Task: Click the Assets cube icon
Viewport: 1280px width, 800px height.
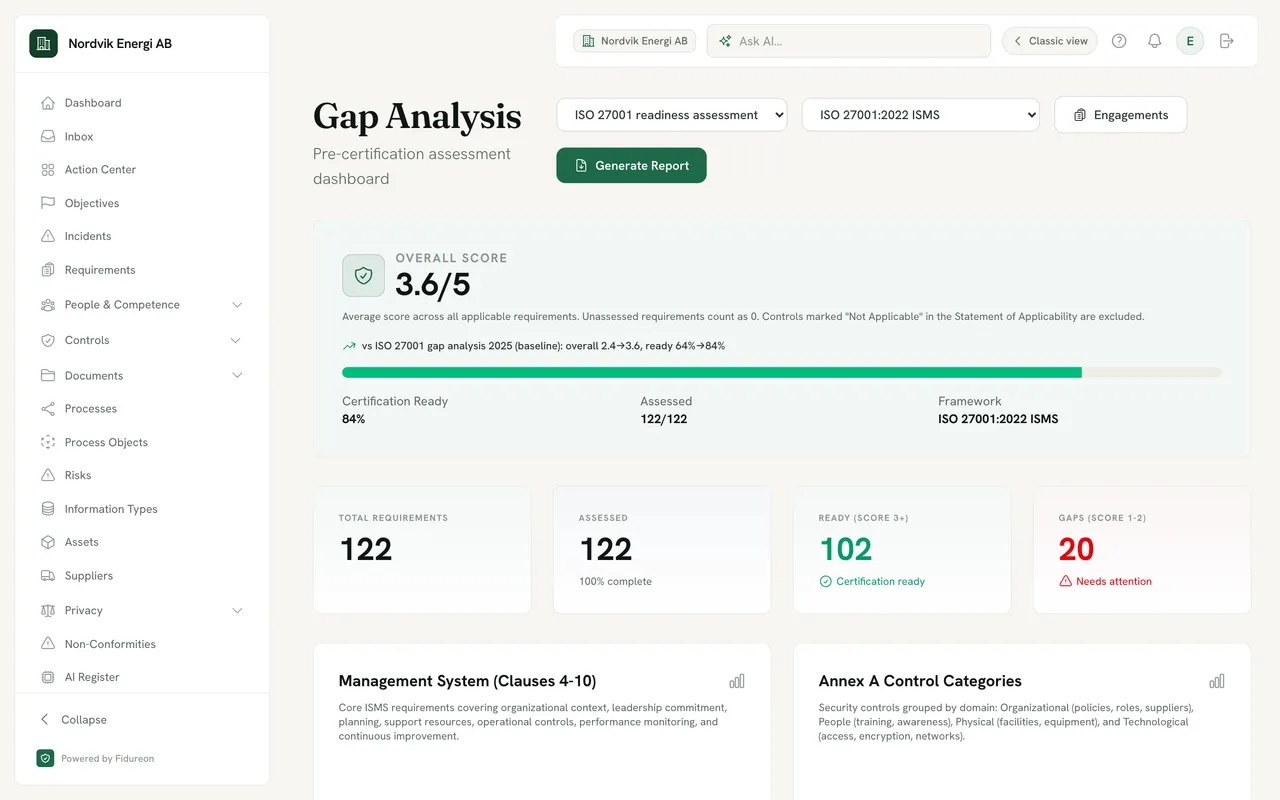Action: pos(48,542)
